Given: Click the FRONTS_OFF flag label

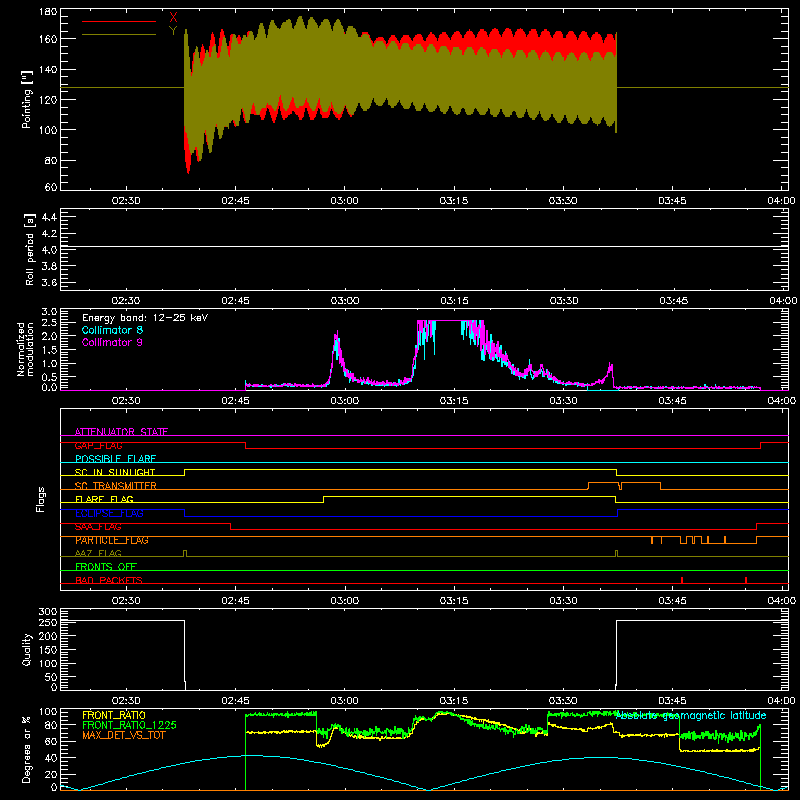Looking at the screenshot, I should (106, 567).
